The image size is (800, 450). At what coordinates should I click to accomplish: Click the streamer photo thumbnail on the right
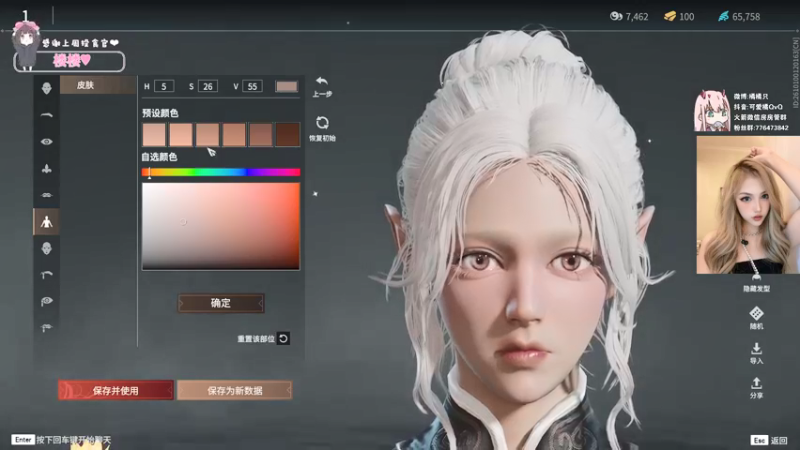[748, 205]
